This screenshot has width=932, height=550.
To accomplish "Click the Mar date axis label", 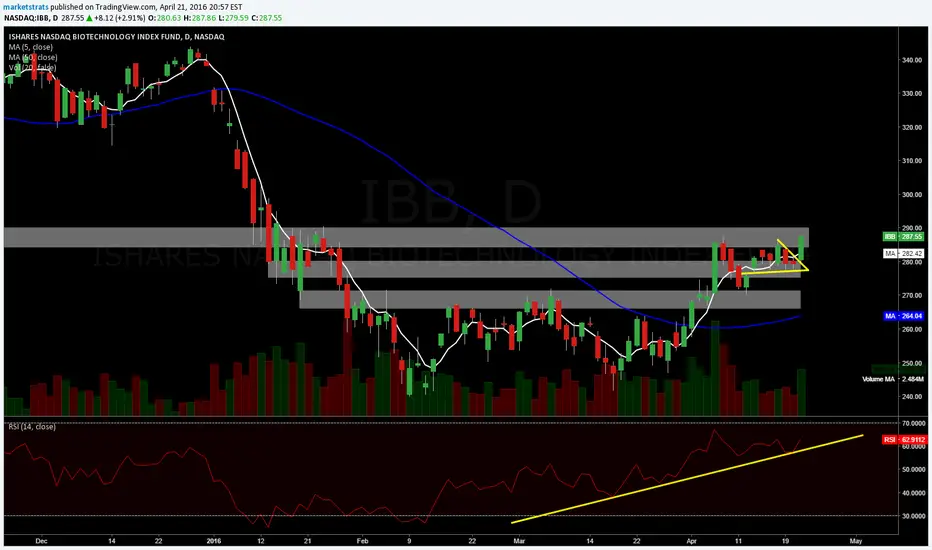I will tap(519, 541).
